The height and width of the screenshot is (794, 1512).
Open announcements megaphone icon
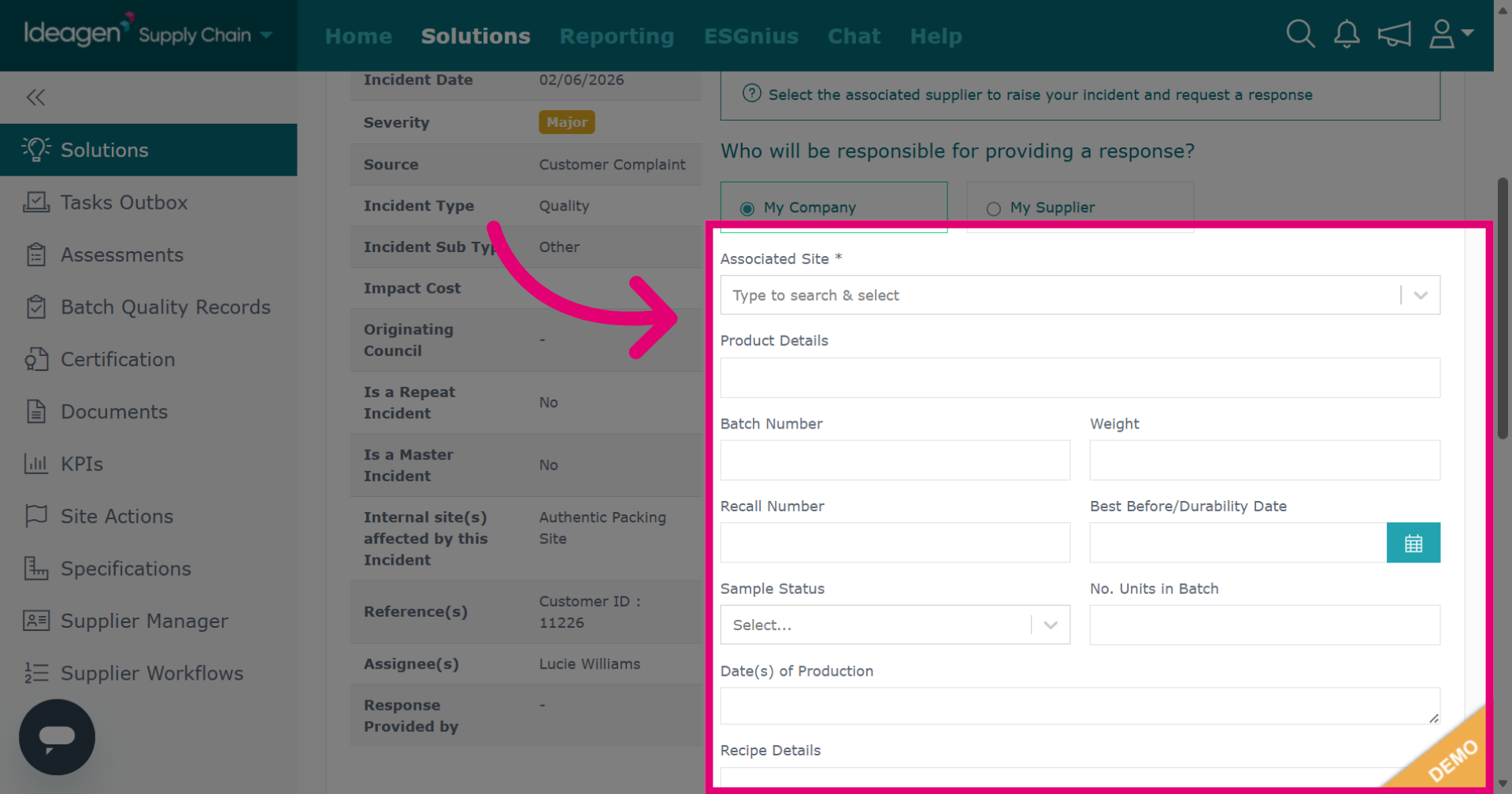tap(1394, 34)
